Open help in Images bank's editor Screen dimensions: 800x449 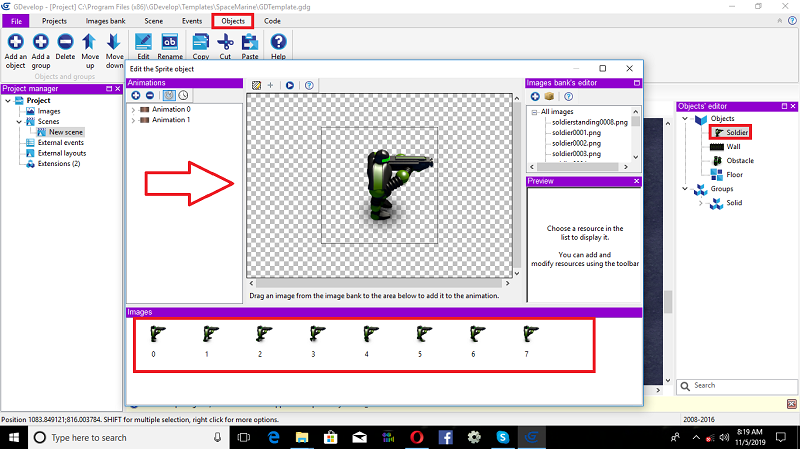[568, 96]
